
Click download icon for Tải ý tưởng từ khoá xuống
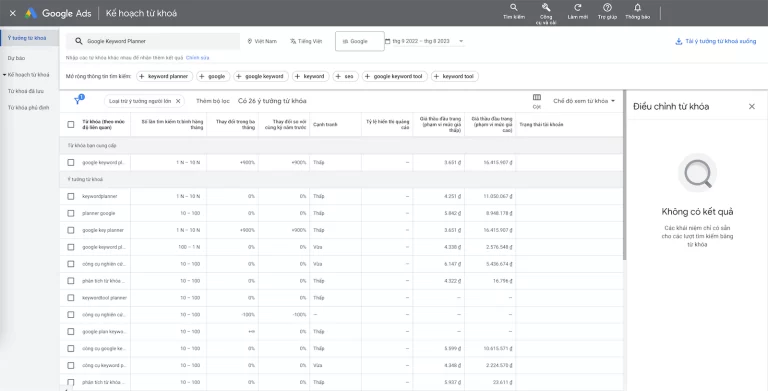[678, 41]
